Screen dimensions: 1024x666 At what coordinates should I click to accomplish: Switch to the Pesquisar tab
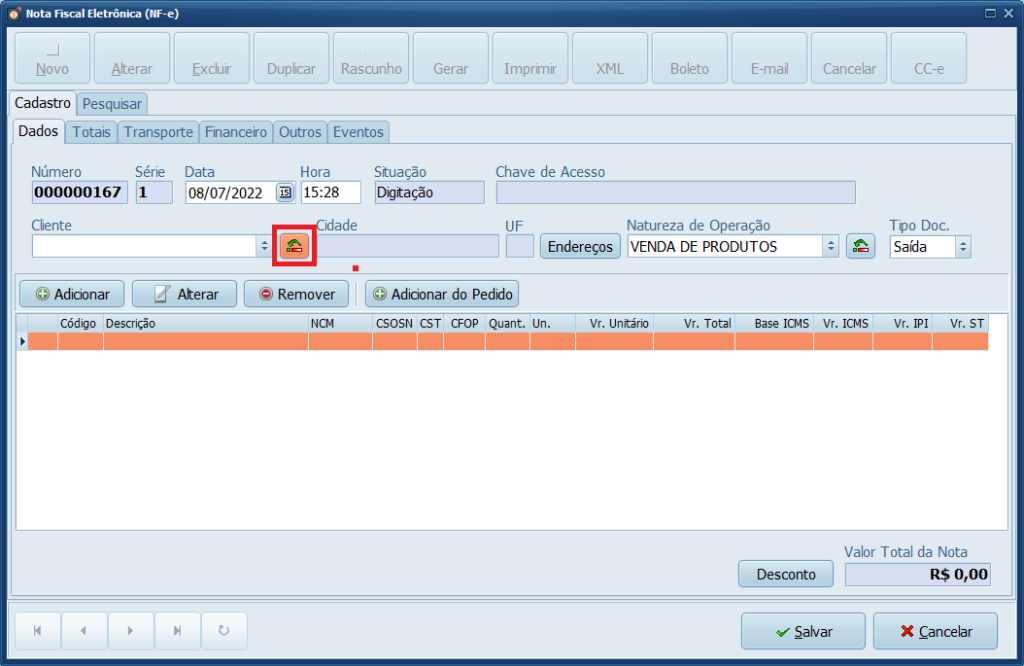click(112, 104)
